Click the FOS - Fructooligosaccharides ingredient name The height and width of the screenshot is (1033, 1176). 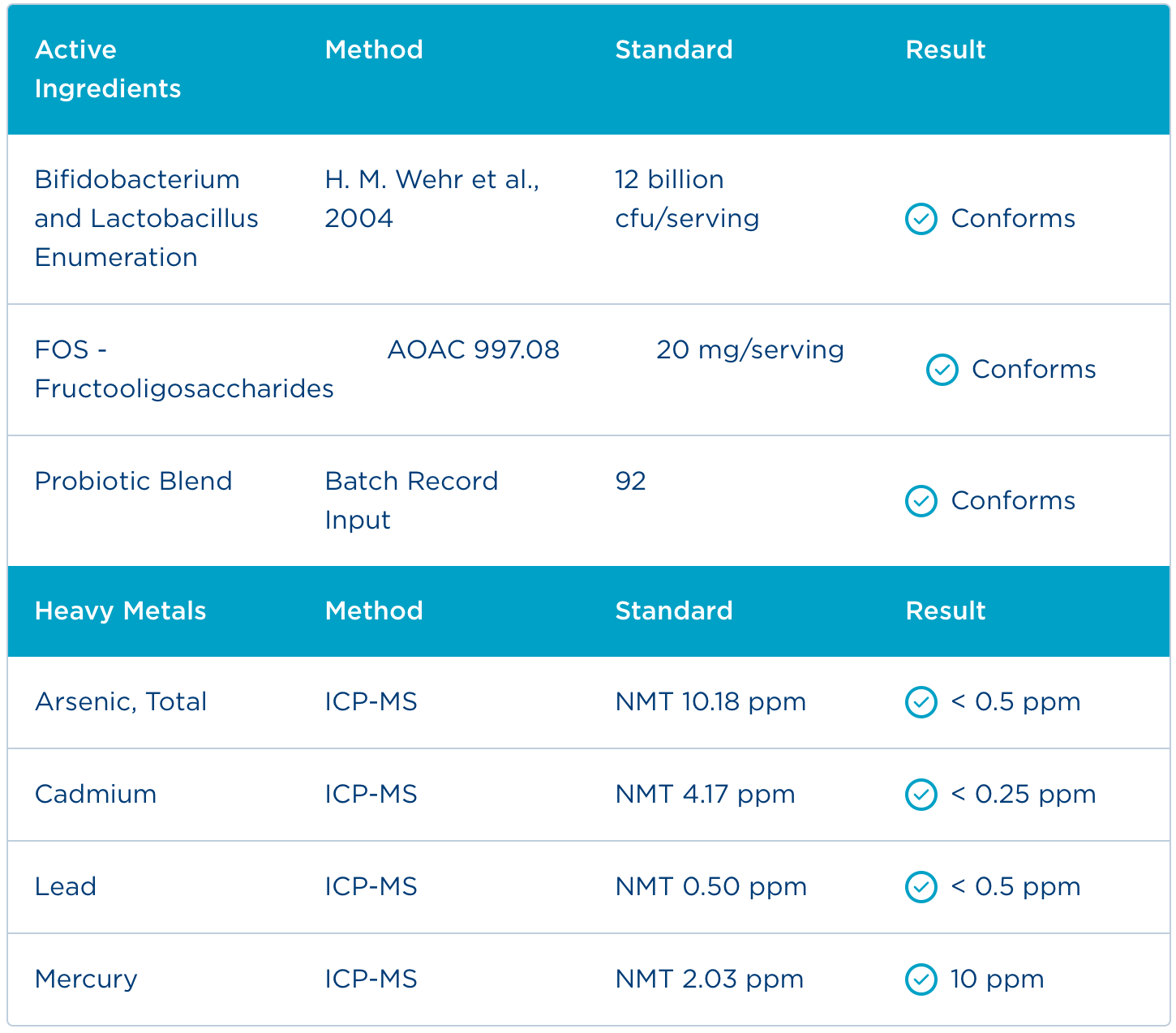184,370
